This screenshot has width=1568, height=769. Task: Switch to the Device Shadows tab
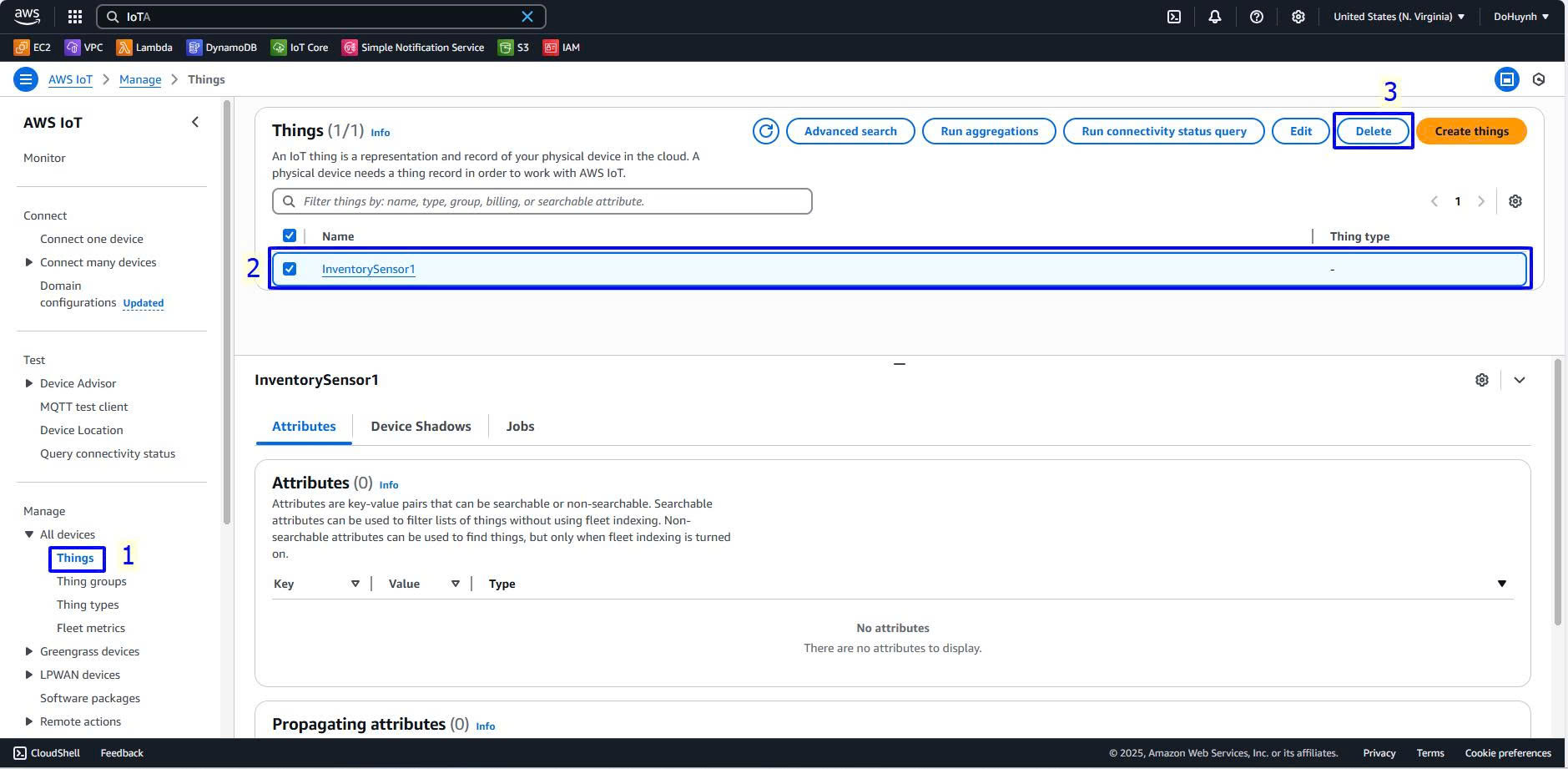pyautogui.click(x=421, y=426)
